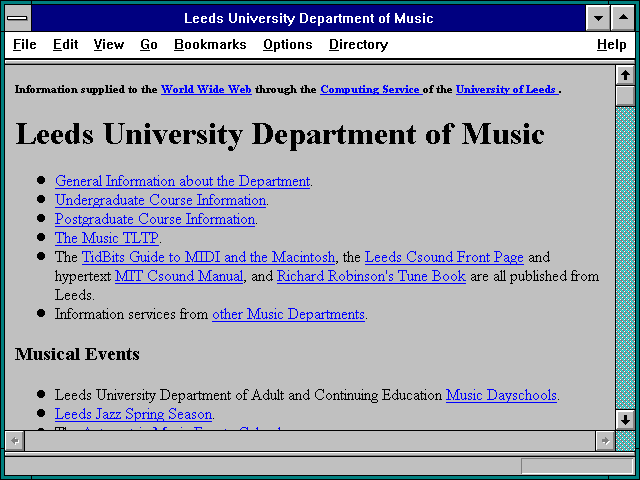Open the Bookmarks menu

coord(210,44)
